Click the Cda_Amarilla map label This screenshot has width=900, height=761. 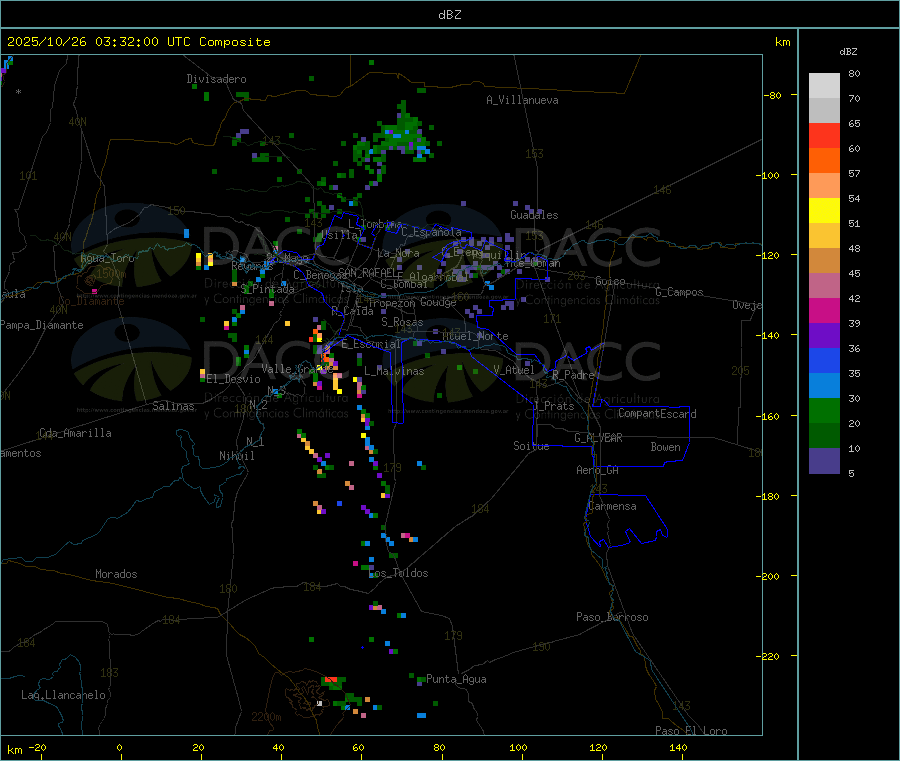(75, 433)
